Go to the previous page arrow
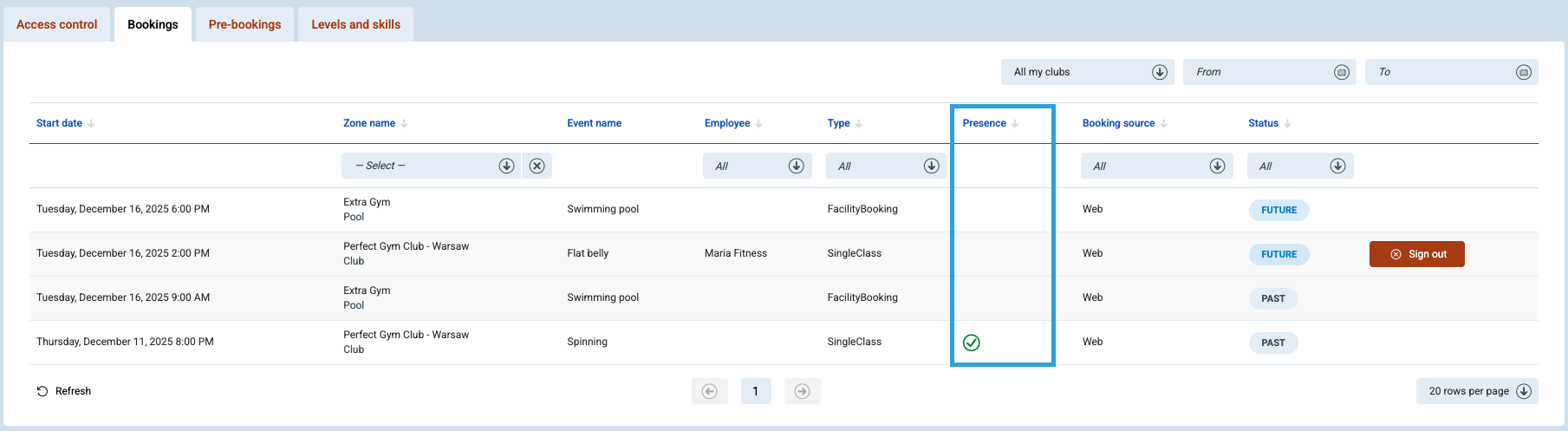 pos(709,391)
